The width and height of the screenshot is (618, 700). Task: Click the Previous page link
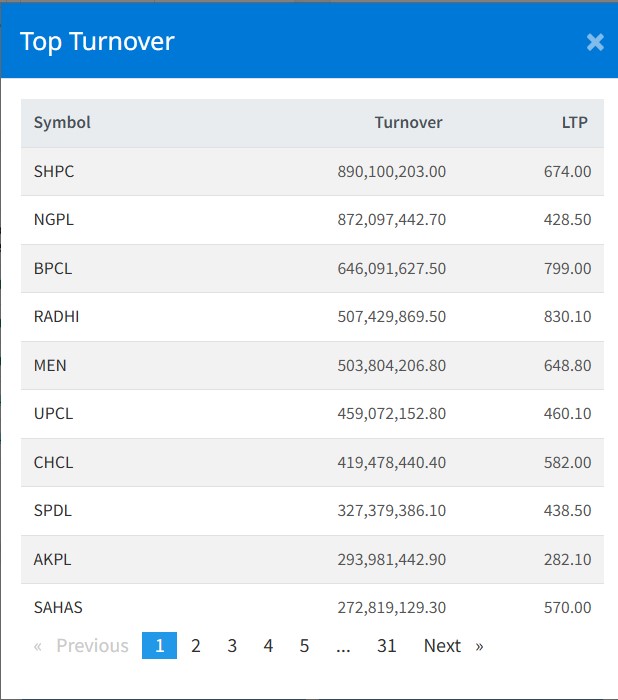pyautogui.click(x=82, y=646)
